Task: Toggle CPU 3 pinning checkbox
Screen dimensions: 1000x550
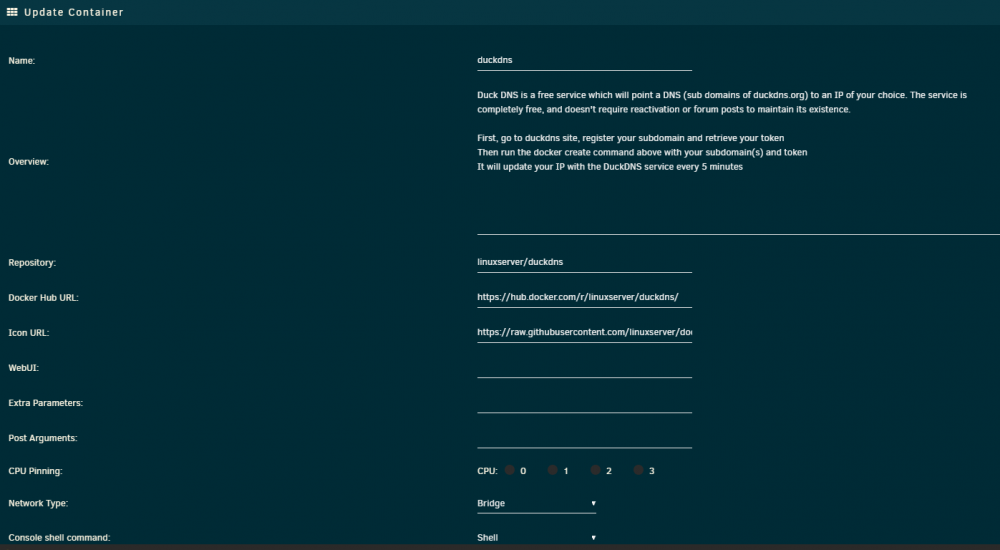Action: (x=638, y=470)
